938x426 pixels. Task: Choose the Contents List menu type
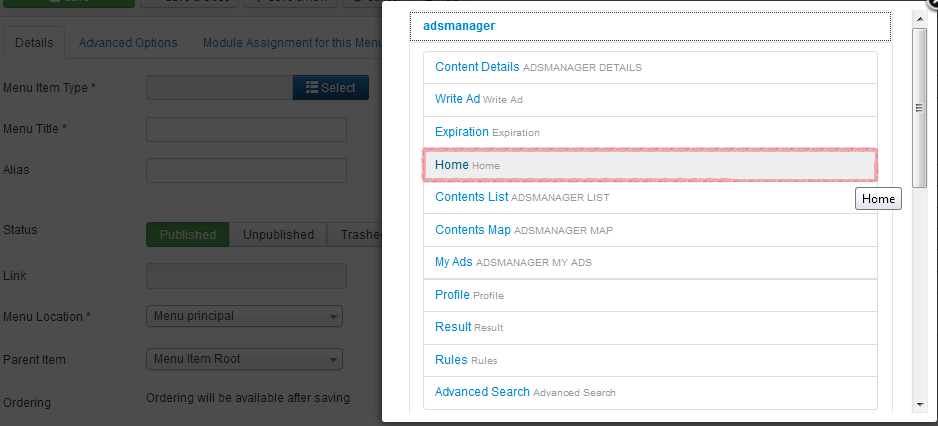650,197
